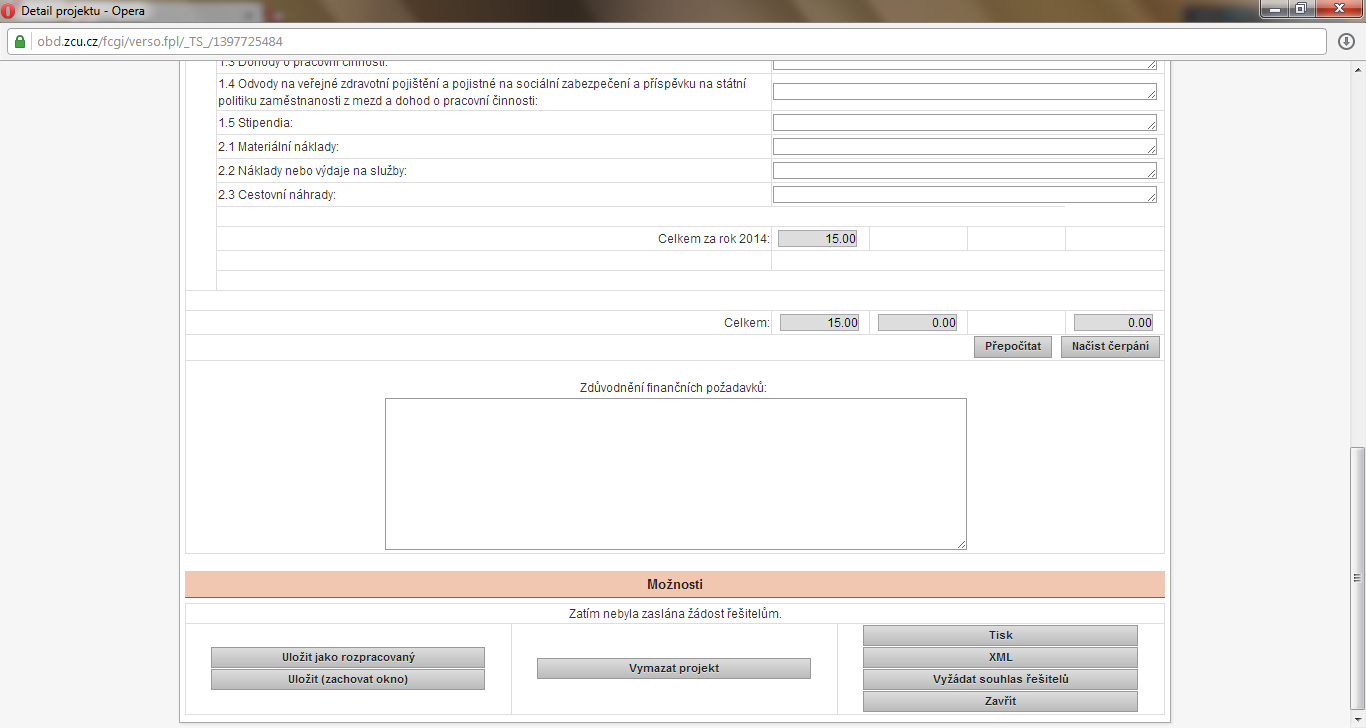1366x728 pixels.
Task: Click resize grip of Zdůvodnění textarea
Action: click(961, 544)
